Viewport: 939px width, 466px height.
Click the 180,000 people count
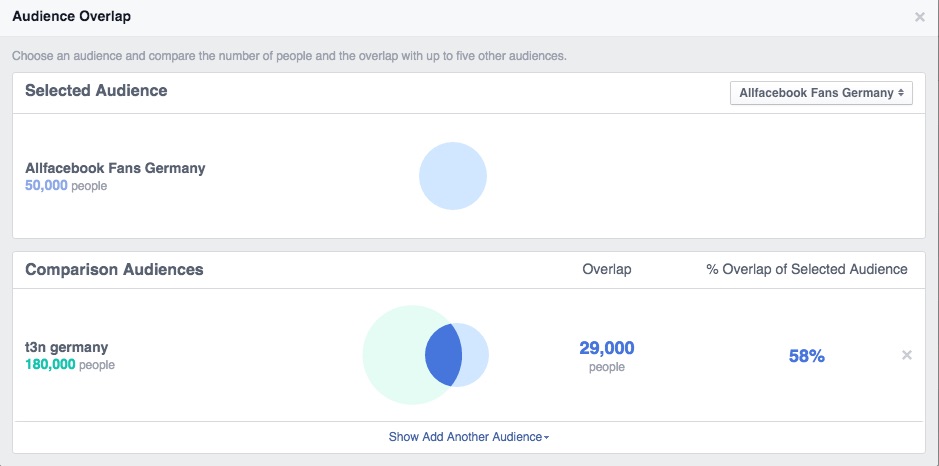pos(69,364)
